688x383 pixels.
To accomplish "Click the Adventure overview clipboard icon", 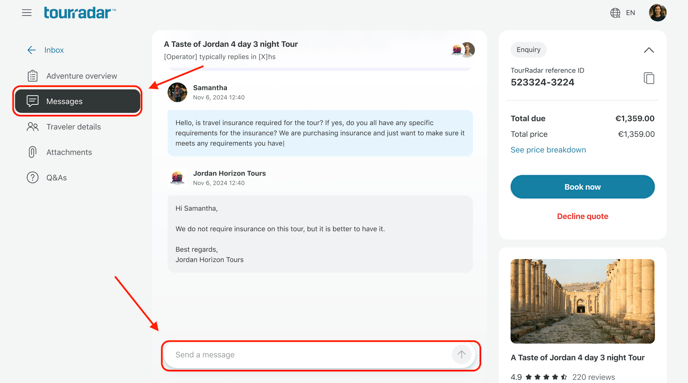I will pos(32,76).
